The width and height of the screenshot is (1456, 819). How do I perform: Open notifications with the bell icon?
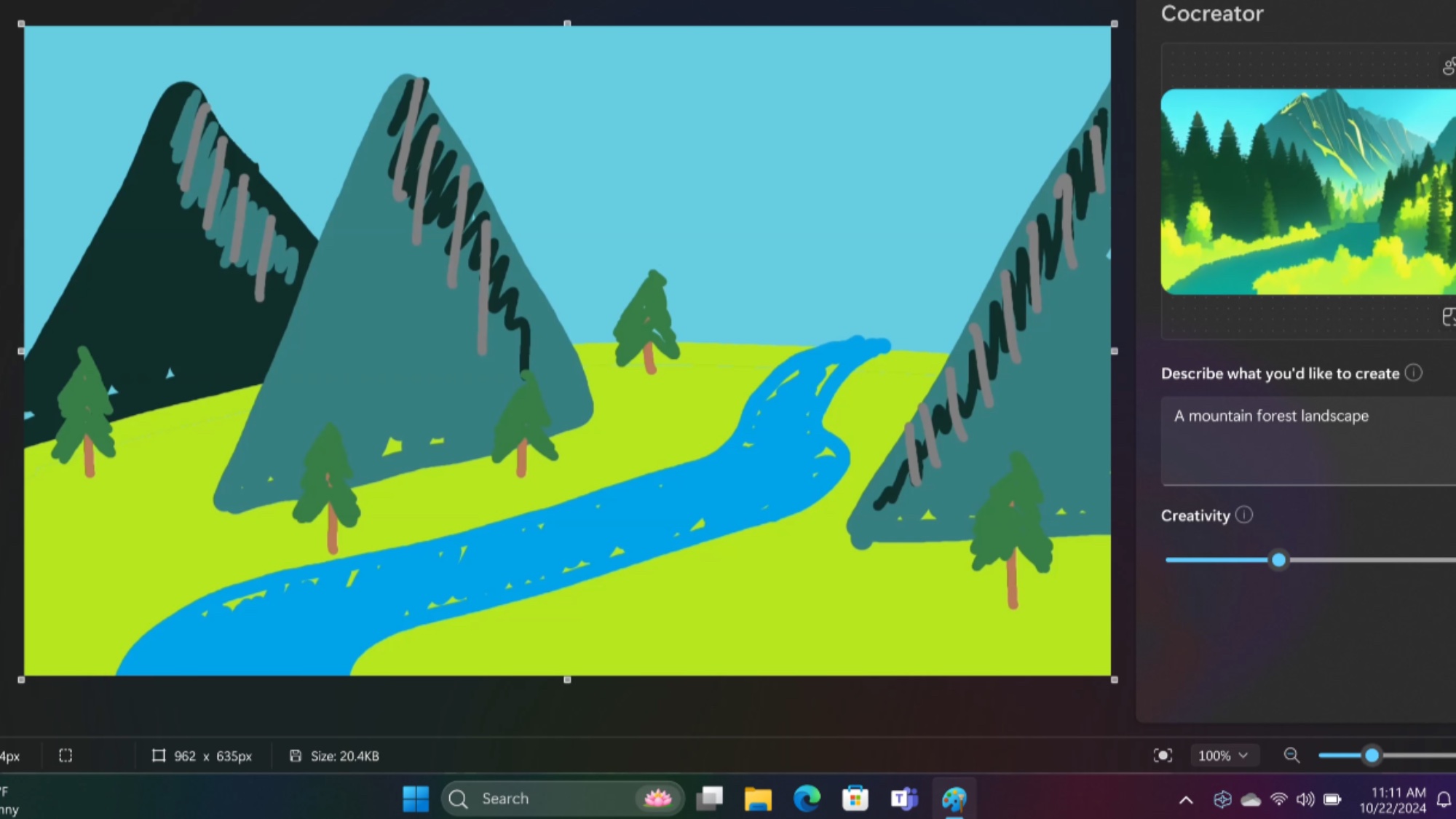tap(1444, 798)
